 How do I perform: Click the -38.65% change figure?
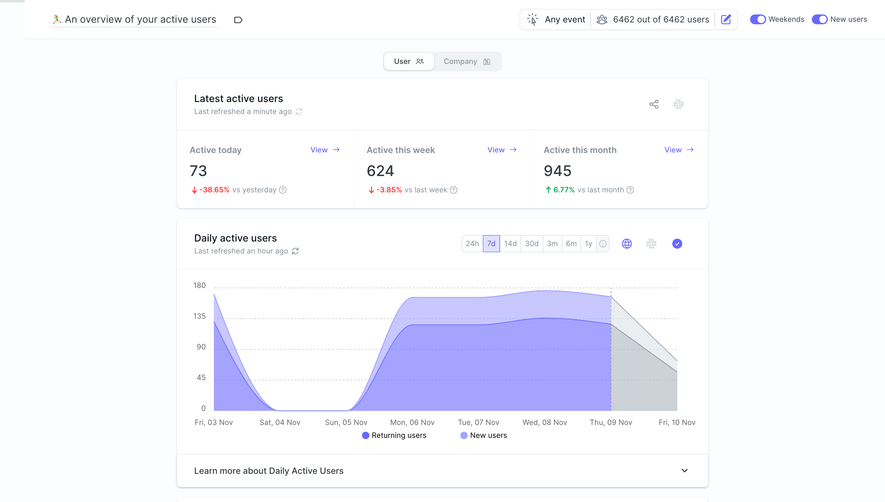click(214, 190)
